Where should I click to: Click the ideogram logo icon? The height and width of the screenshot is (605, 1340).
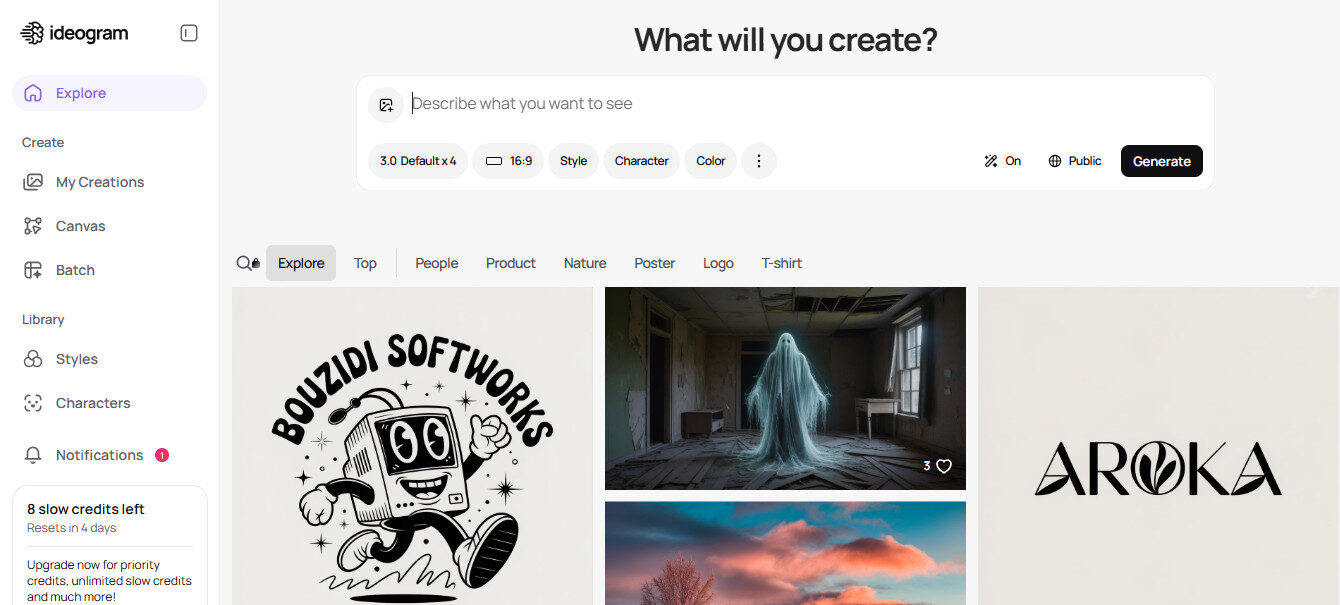click(32, 33)
